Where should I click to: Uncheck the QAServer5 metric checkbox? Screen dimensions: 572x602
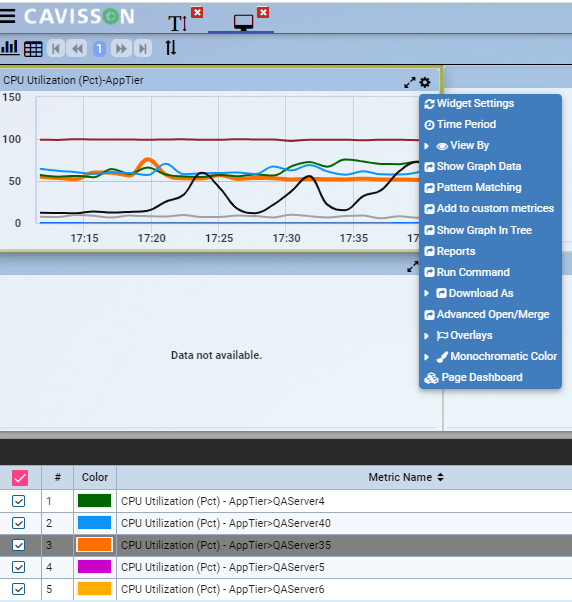pos(18,567)
